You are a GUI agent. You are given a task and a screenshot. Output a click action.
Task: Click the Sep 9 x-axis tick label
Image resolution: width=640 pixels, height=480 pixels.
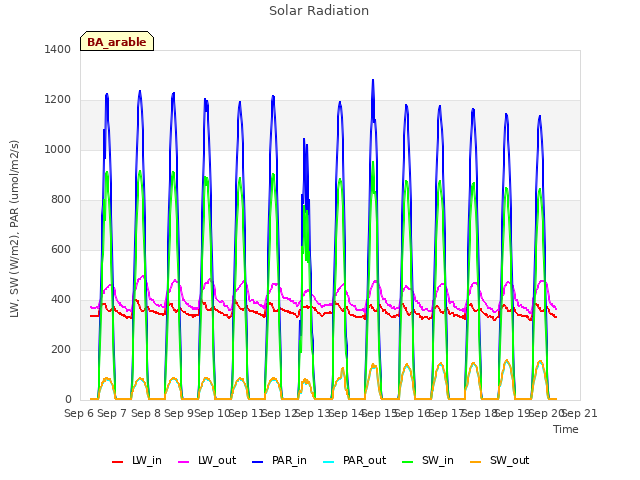click(179, 413)
